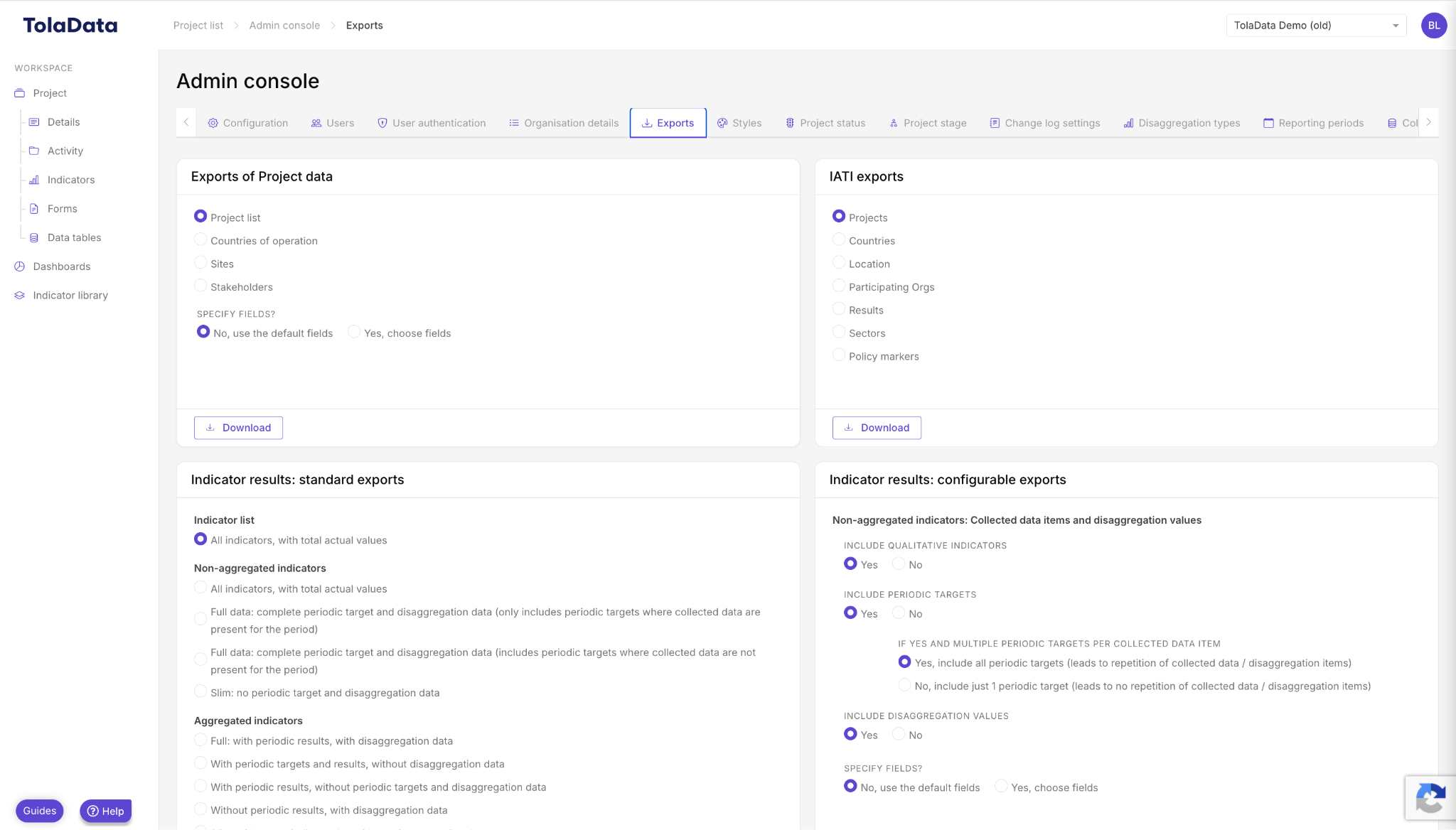Open the Help button
The width and height of the screenshot is (1456, 830).
coord(106,811)
